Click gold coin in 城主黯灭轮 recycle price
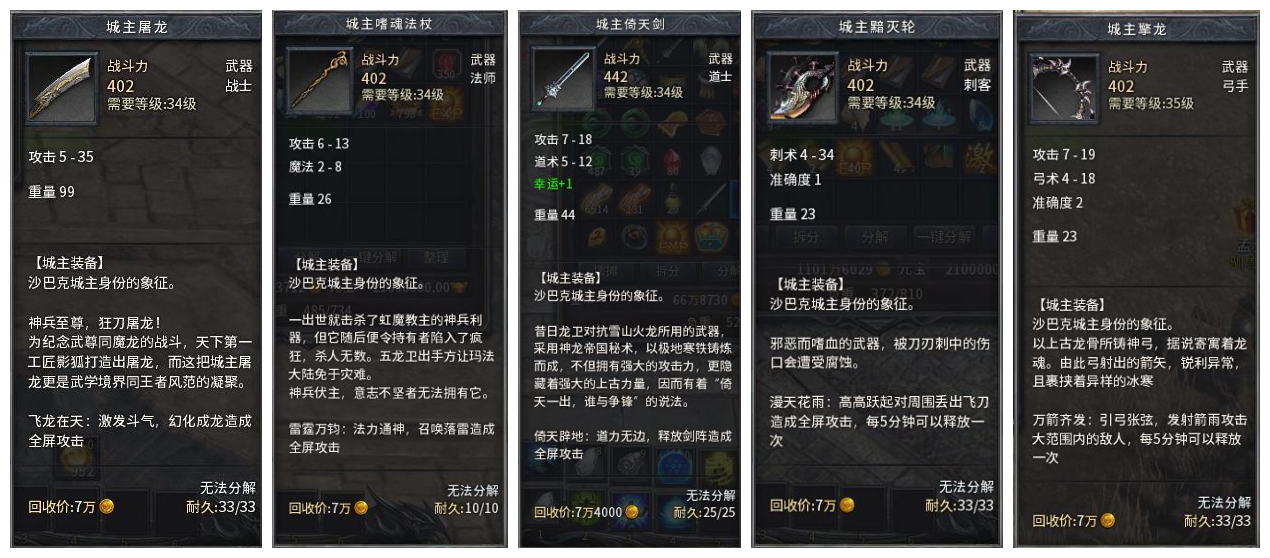The image size is (1270, 558). click(847, 505)
